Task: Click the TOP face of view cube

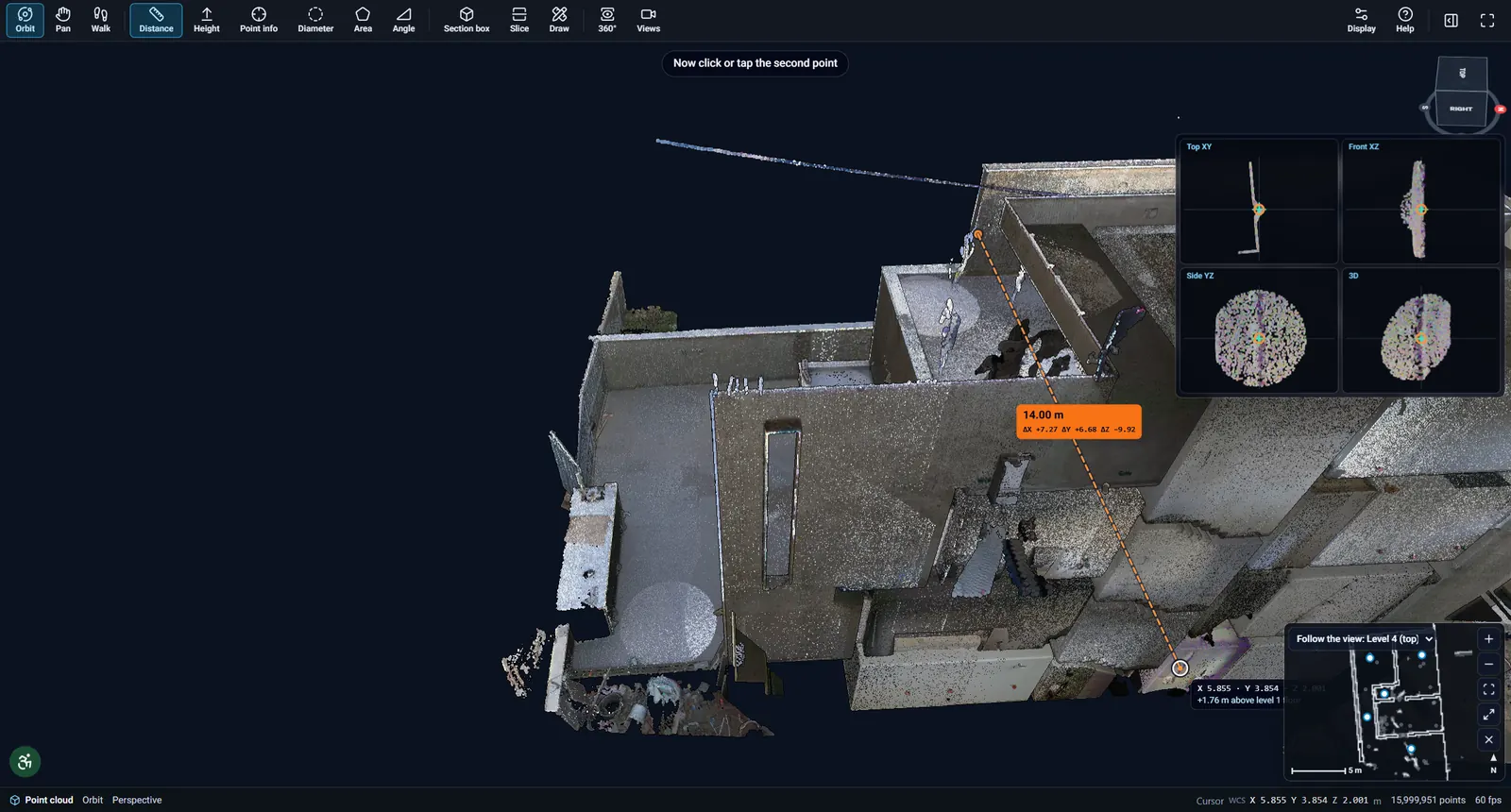Action: coord(1462,74)
